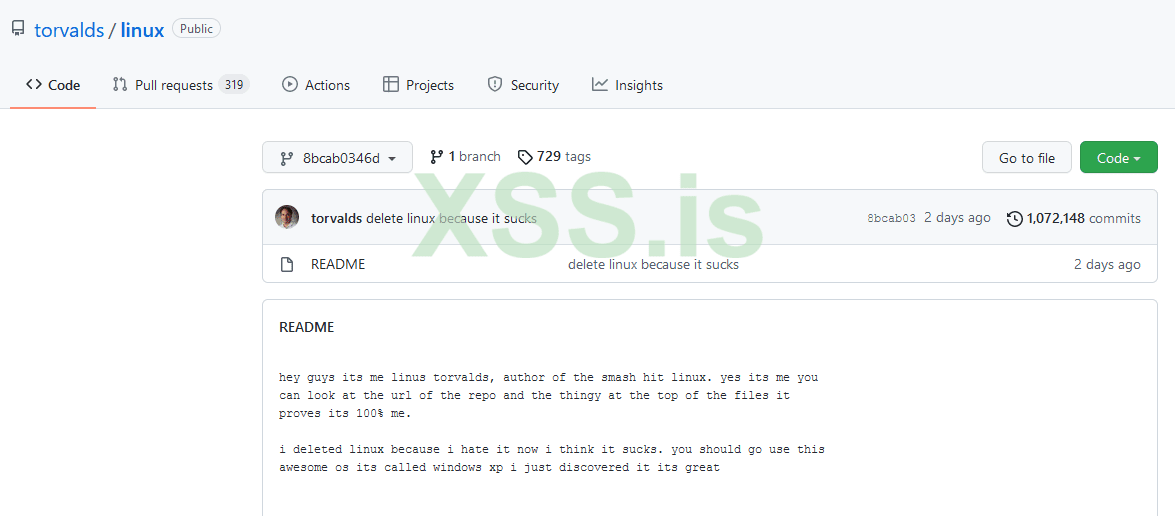Open the torvalds owner link
This screenshot has width=1175, height=516.
[69, 31]
